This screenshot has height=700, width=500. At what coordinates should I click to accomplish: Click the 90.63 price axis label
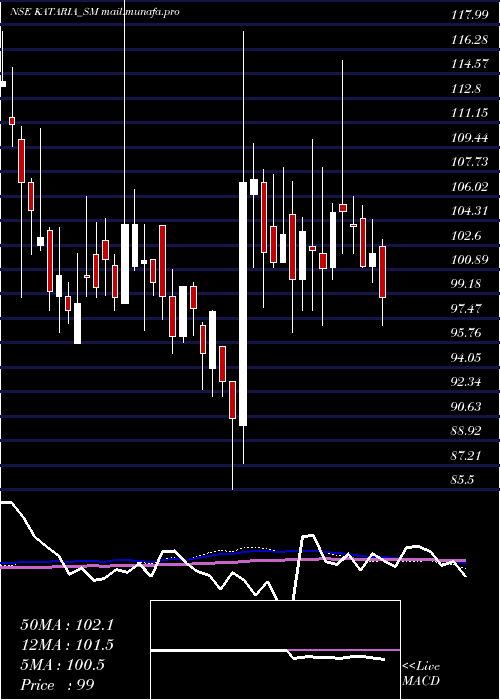[468, 407]
